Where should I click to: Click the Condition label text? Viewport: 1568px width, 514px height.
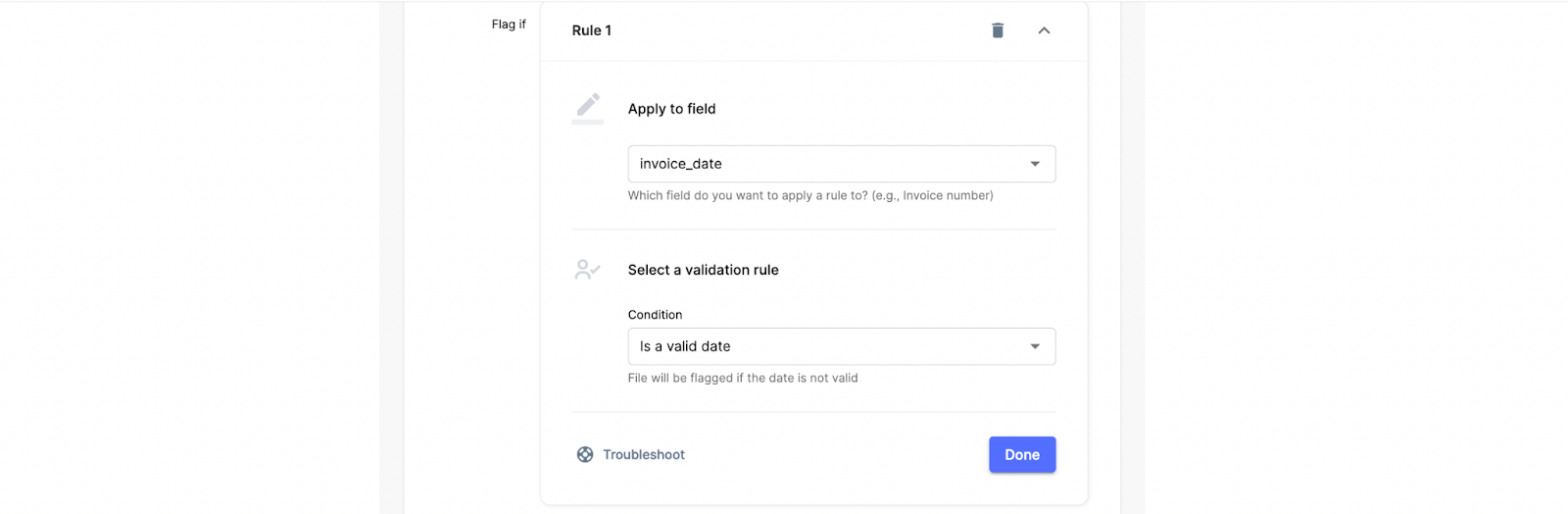tap(656, 315)
